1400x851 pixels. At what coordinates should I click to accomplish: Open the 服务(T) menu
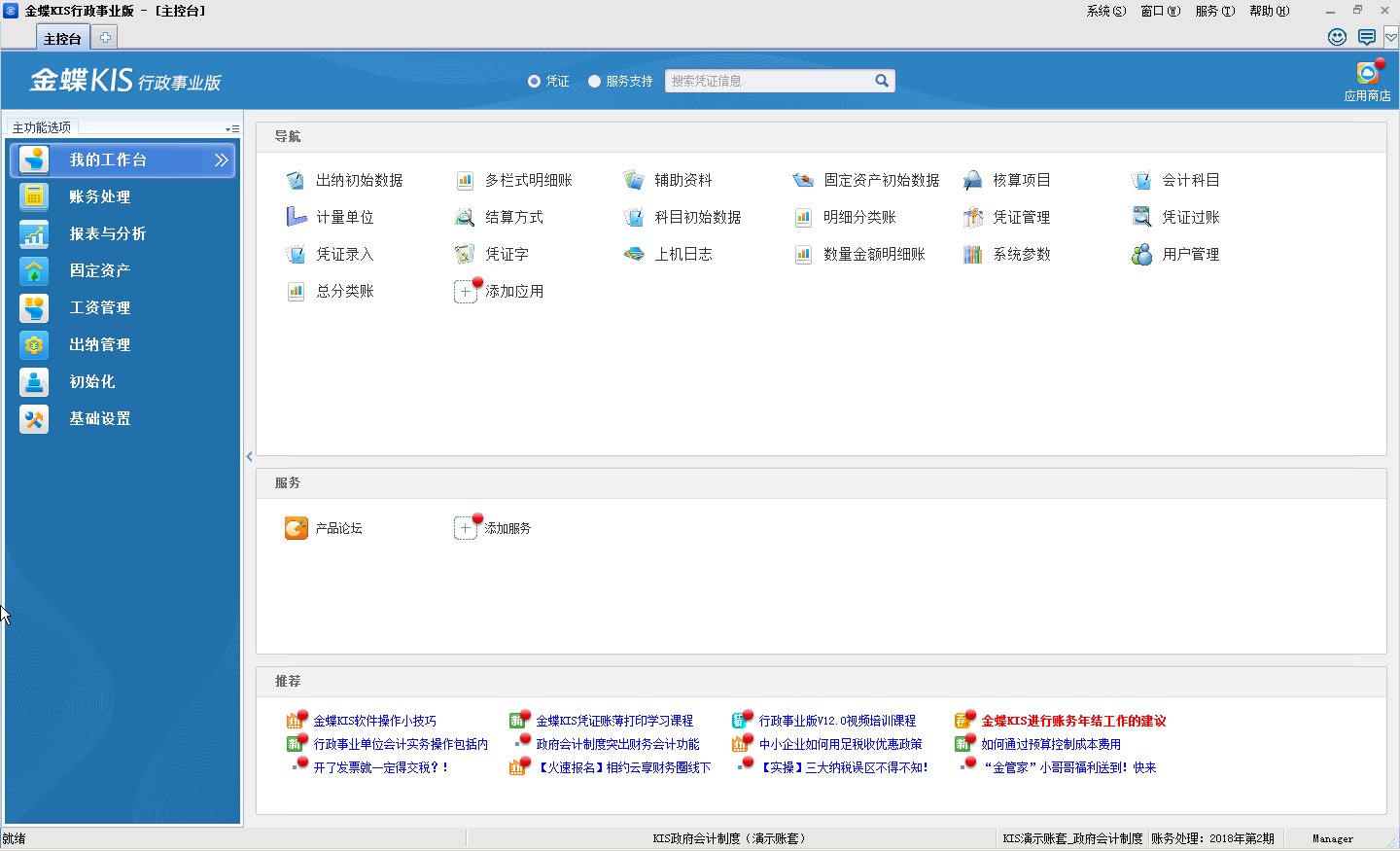(x=1215, y=11)
